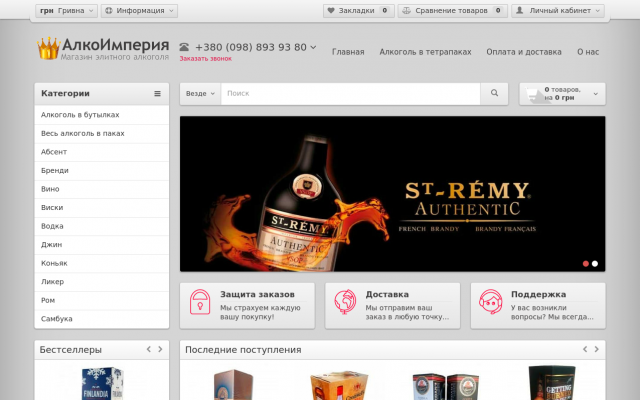
Task: Select the Коньяк category
Action: 102,263
